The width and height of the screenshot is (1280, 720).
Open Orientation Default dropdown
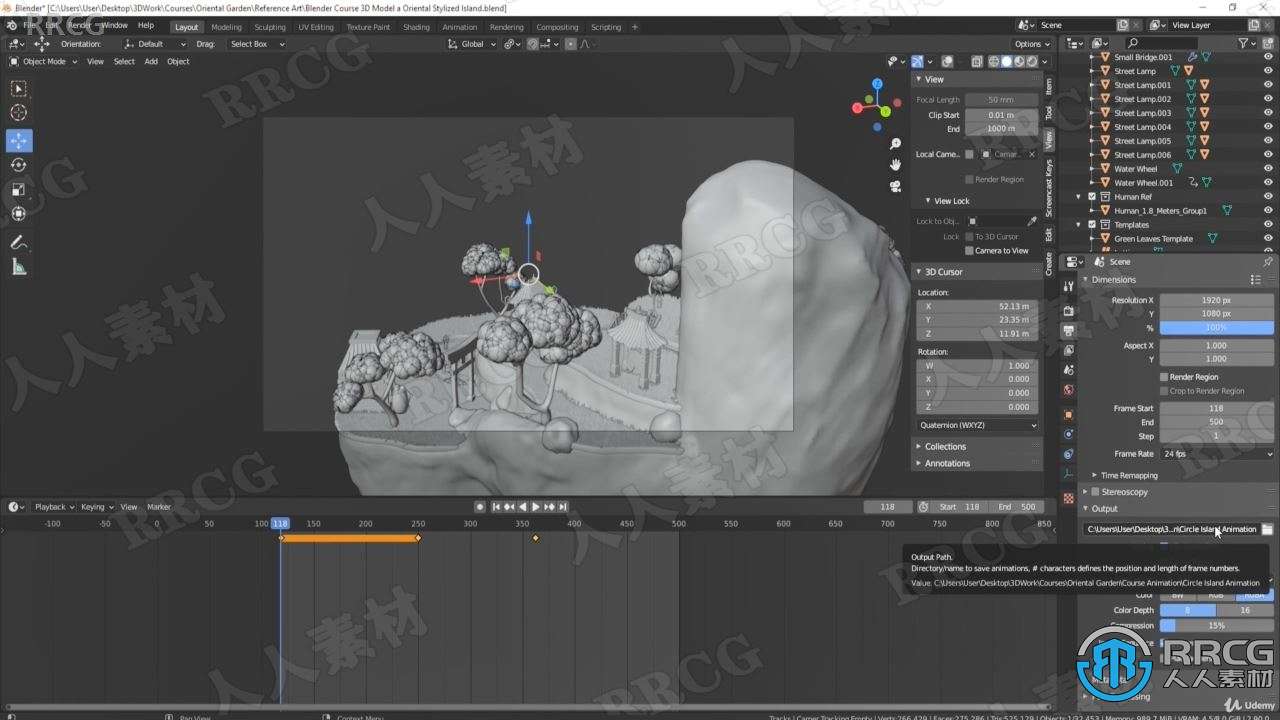point(155,44)
